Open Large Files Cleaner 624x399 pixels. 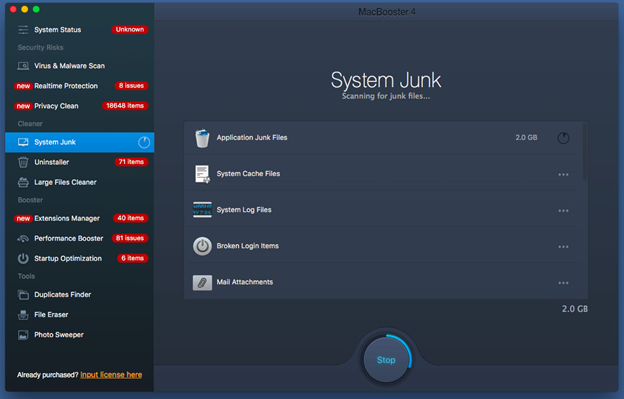click(80, 182)
